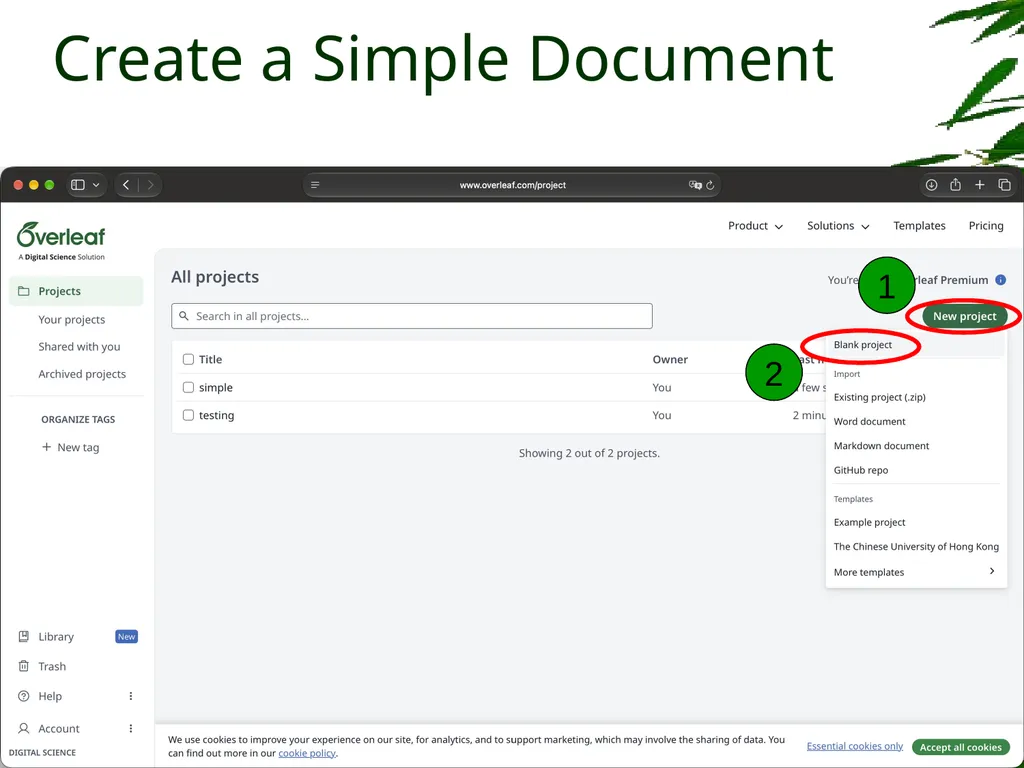Tick the select-all Title checkbox
The image size is (1024, 768).
pyautogui.click(x=188, y=359)
